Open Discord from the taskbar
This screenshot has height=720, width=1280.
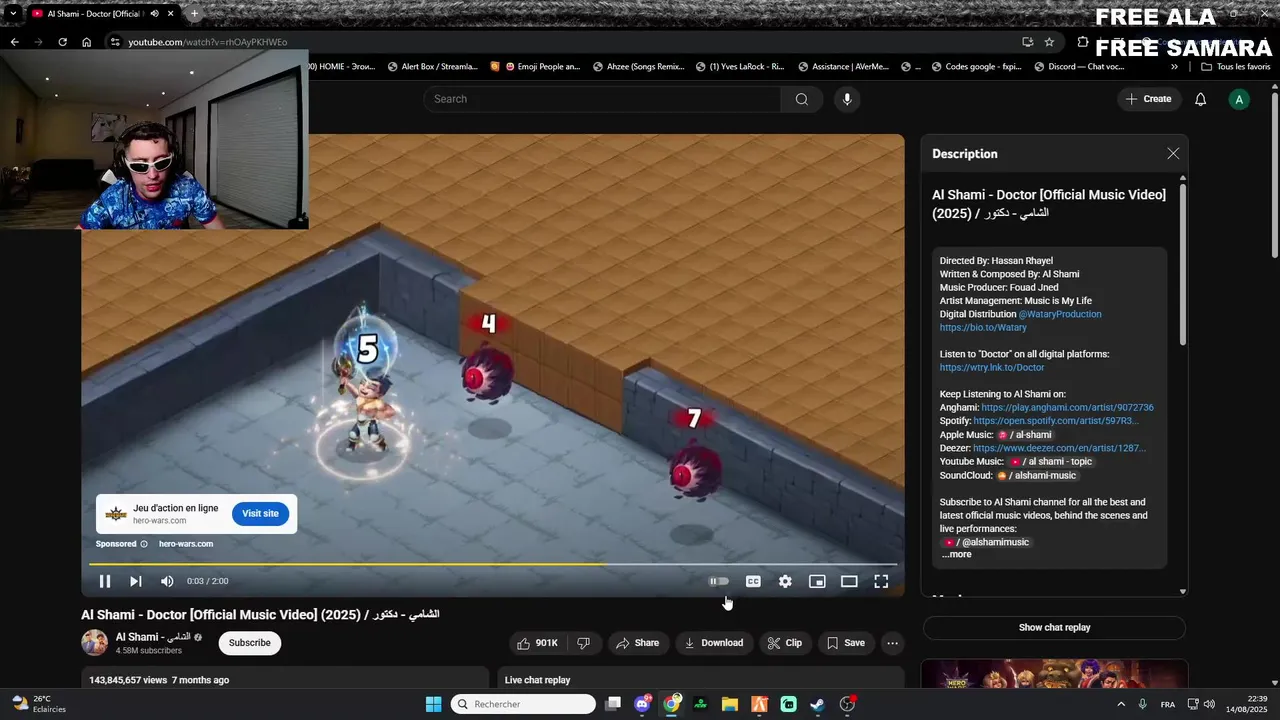point(643,704)
